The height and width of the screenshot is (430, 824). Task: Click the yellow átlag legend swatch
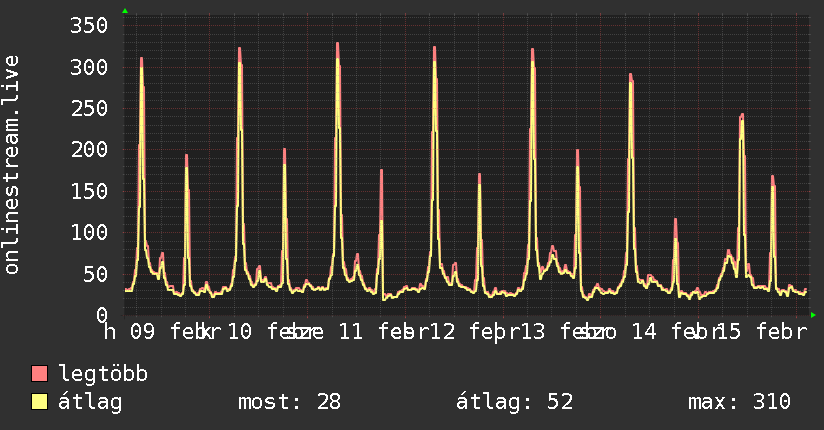pos(39,401)
